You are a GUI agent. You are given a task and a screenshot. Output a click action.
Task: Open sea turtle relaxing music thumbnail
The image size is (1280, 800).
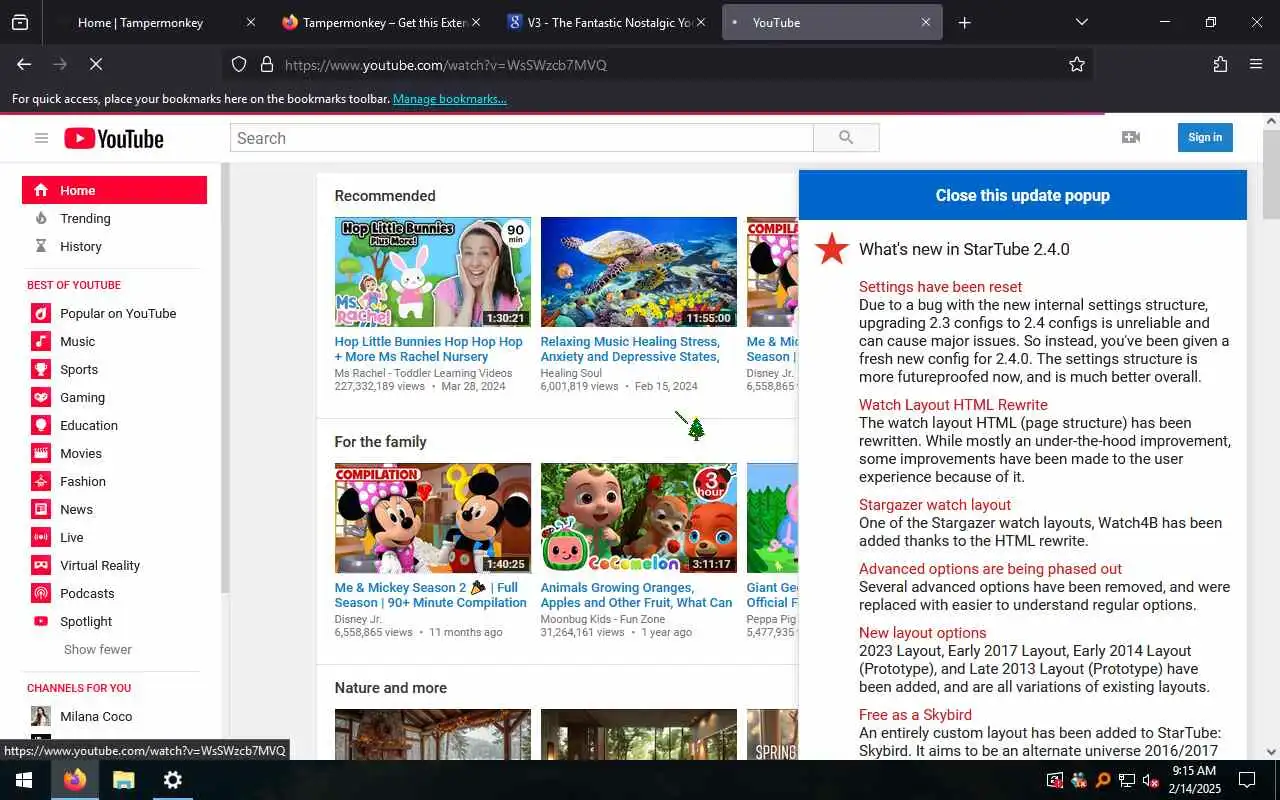[638, 272]
